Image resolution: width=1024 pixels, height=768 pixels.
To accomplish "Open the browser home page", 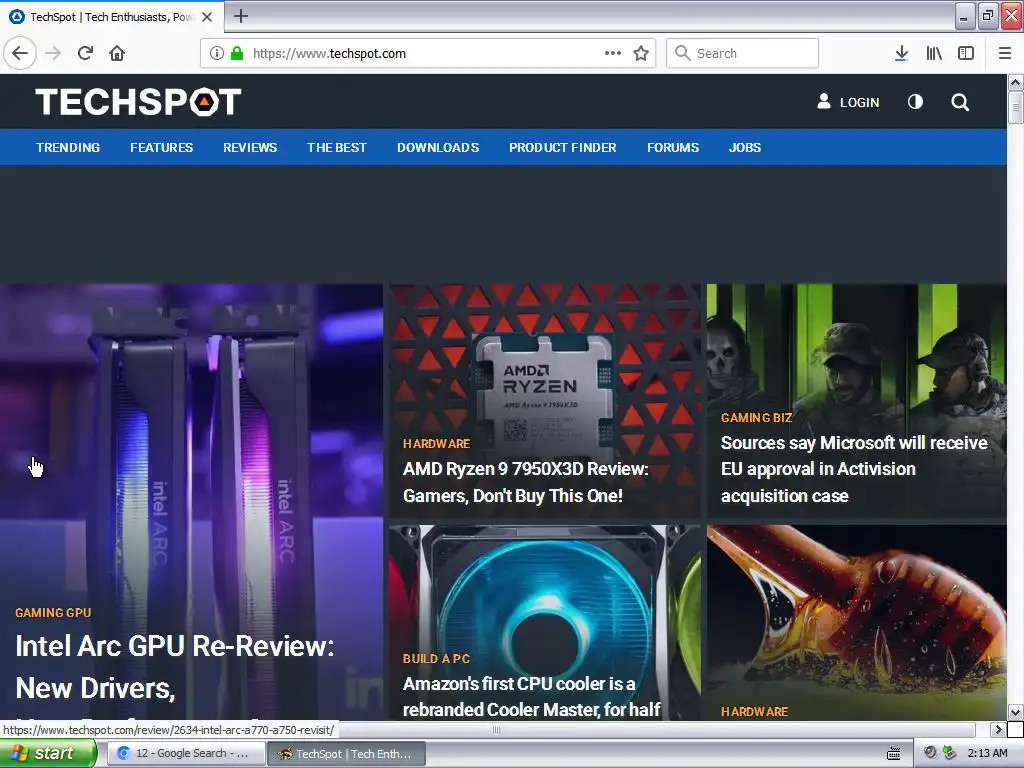I will [x=117, y=53].
